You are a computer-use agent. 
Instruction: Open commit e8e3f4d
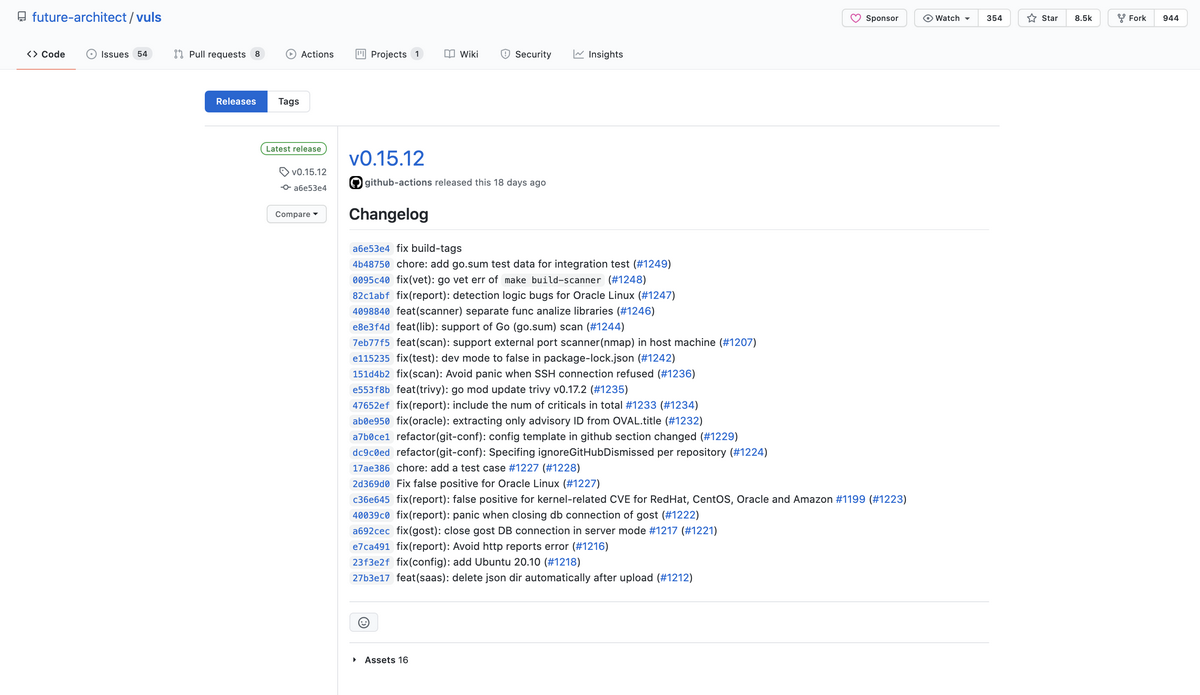[x=371, y=327]
